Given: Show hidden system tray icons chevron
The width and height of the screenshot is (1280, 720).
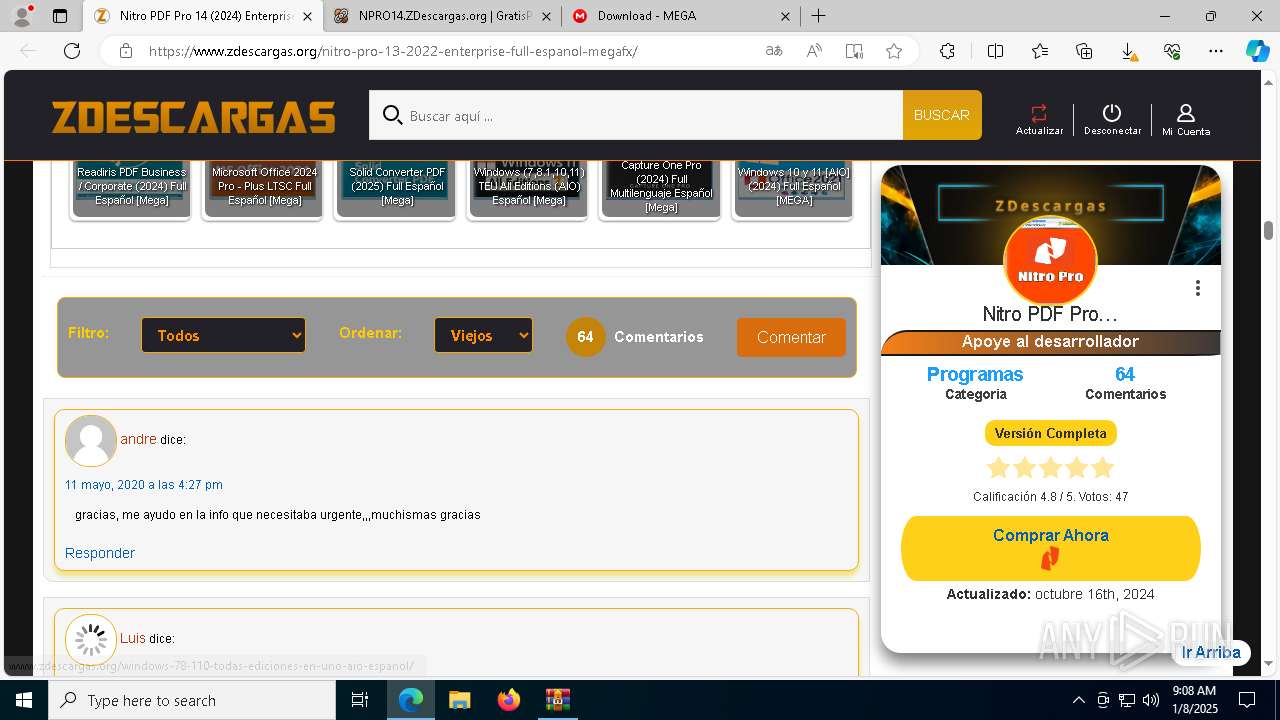Looking at the screenshot, I should pos(1078,700).
